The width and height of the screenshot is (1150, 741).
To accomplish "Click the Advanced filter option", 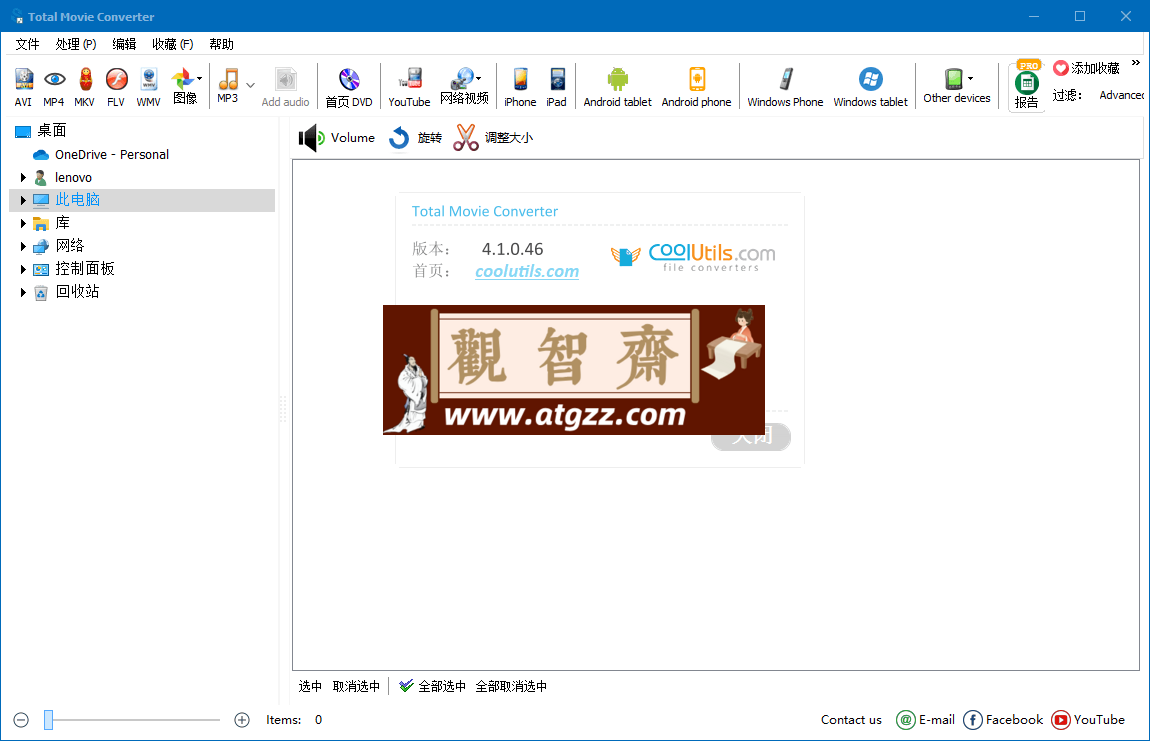I will [1121, 95].
